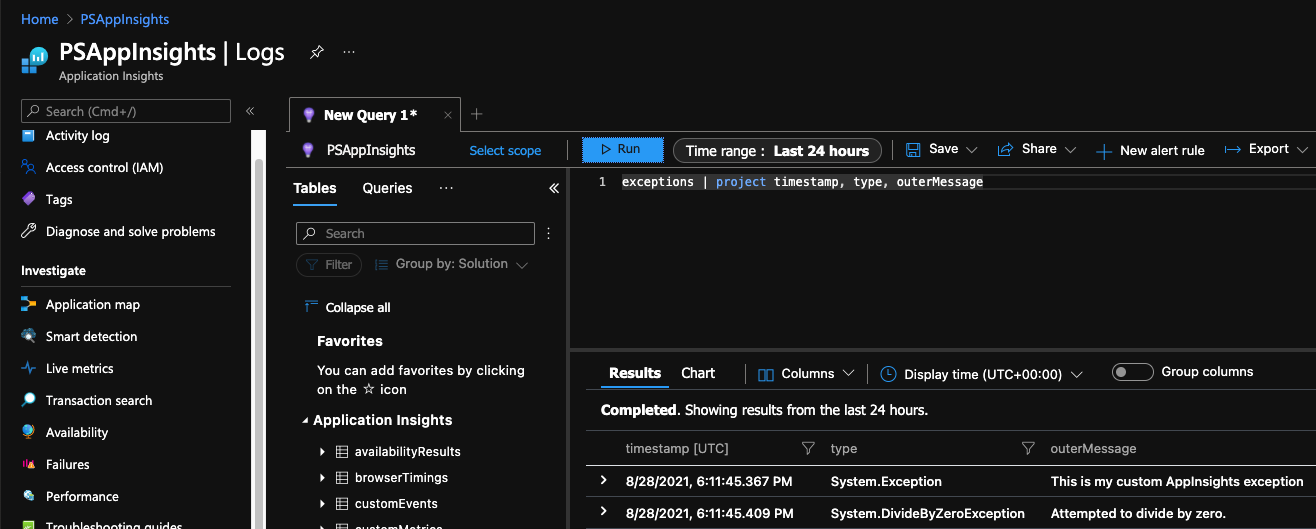Filter the type column

coord(1028,448)
